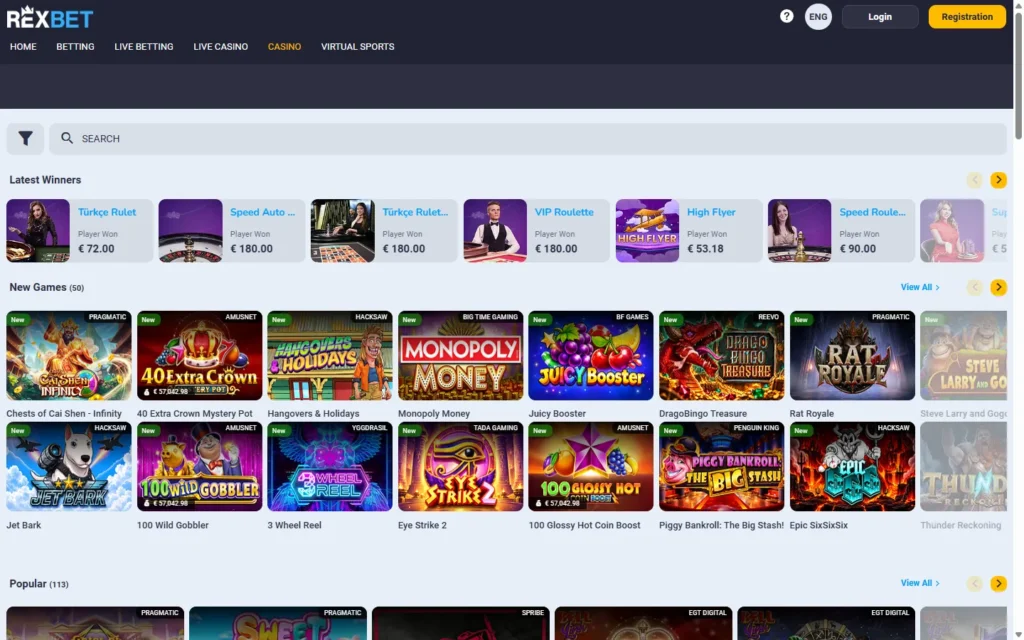Next arrow in Latest Winners
Viewport: 1024px width, 640px height.
tap(998, 180)
